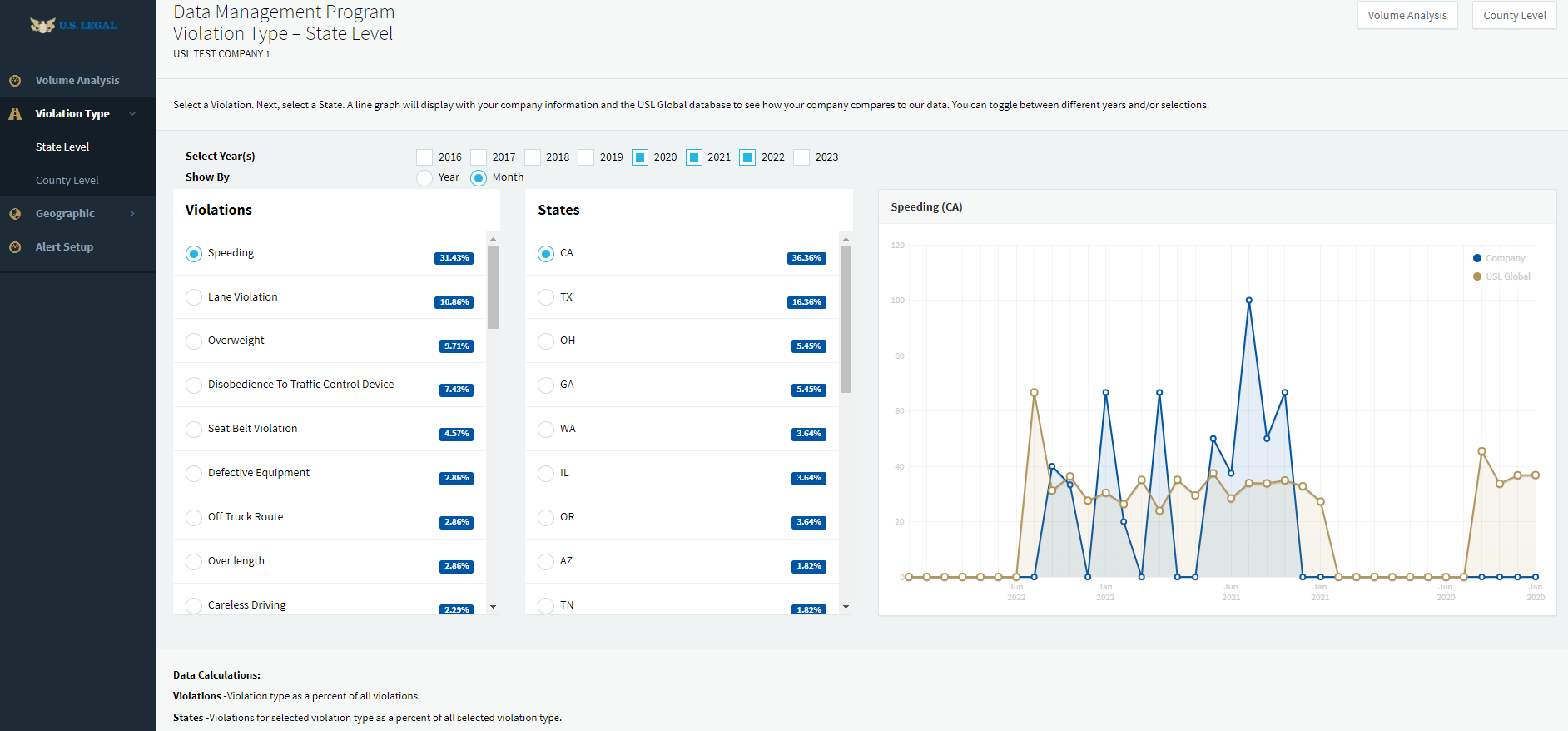Select the Speeding violation radio

[x=194, y=254]
